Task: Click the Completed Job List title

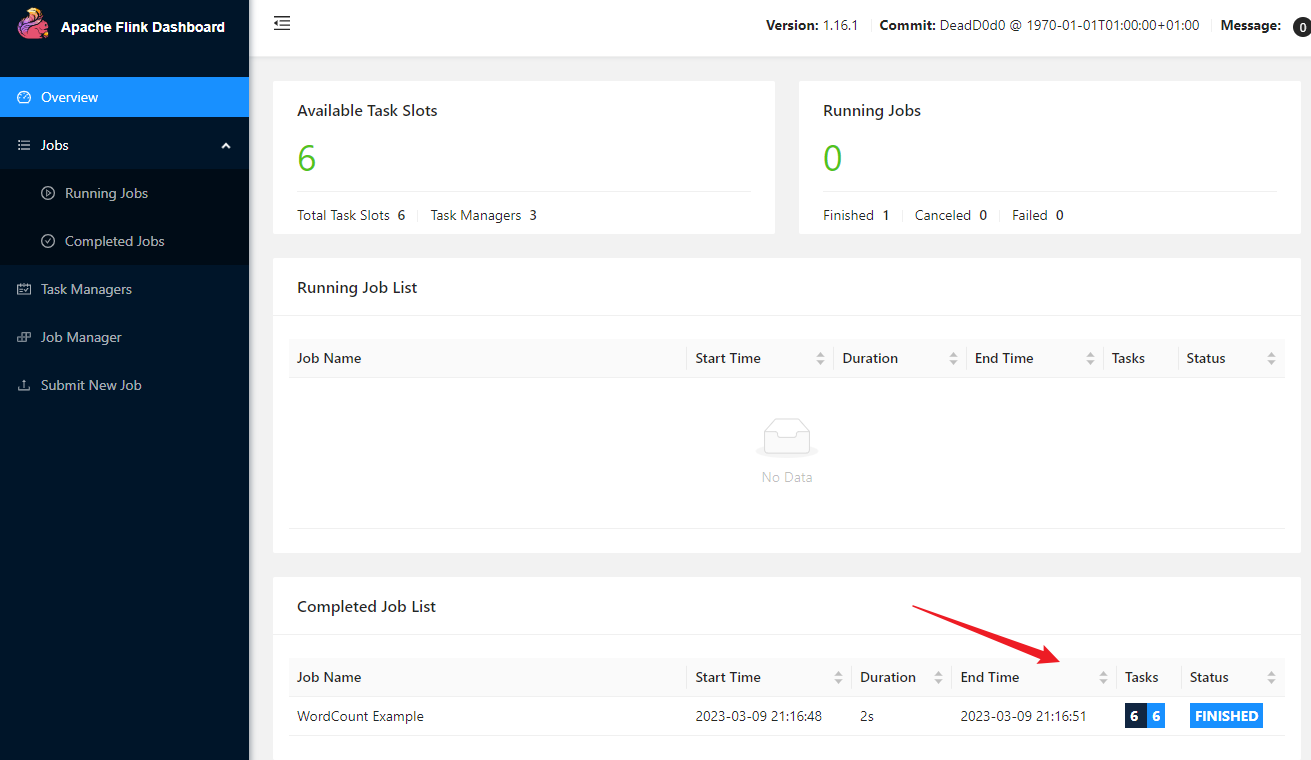Action: coord(366,607)
